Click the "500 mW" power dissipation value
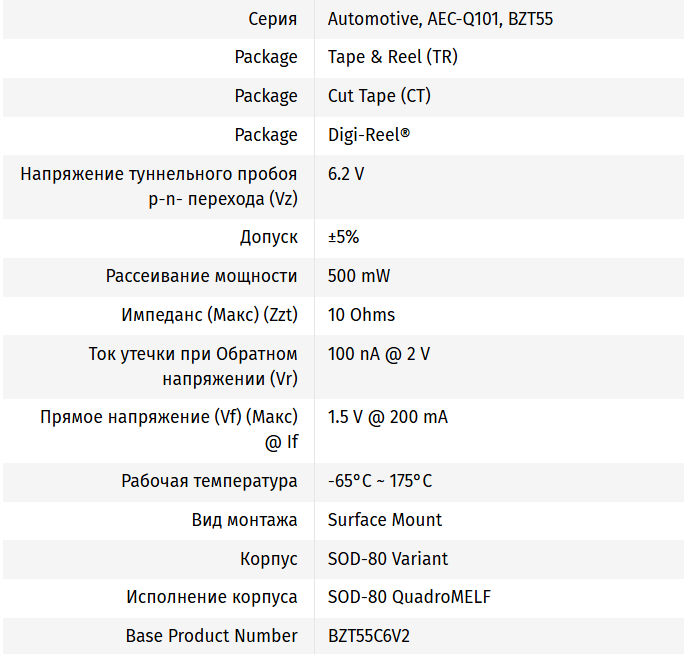 pos(358,276)
